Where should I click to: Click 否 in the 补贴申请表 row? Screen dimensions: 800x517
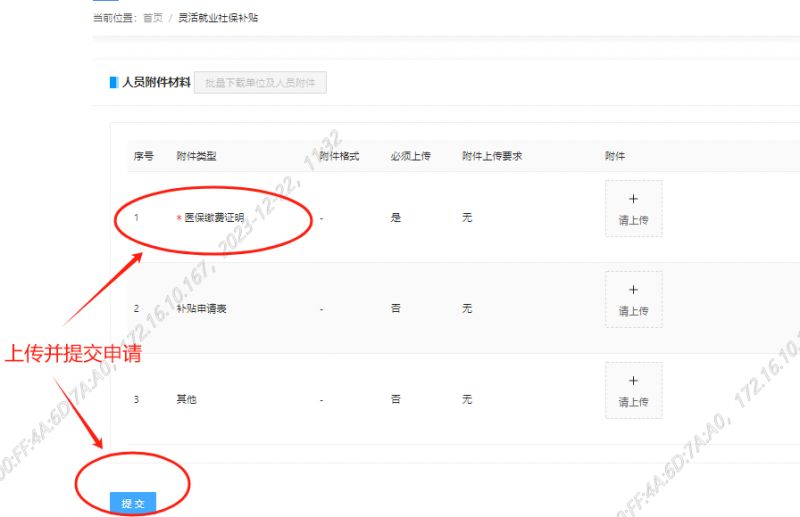[396, 308]
